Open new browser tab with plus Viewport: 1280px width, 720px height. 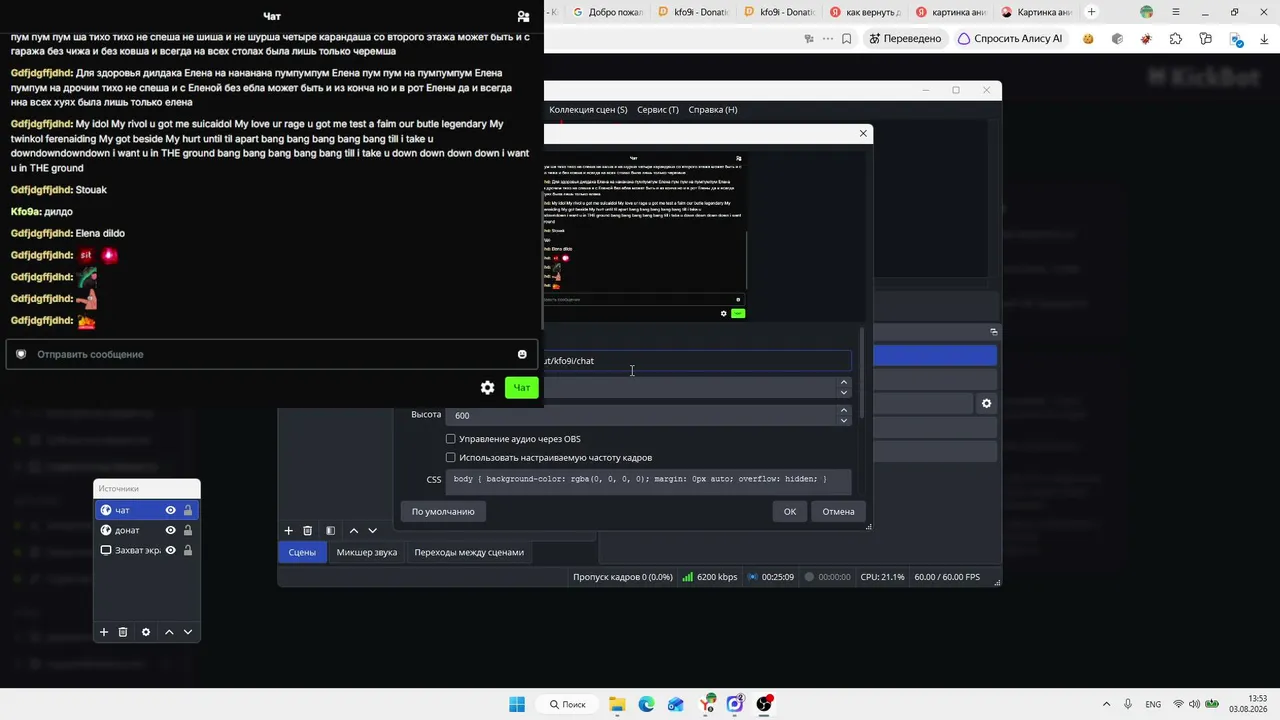click(x=1091, y=12)
